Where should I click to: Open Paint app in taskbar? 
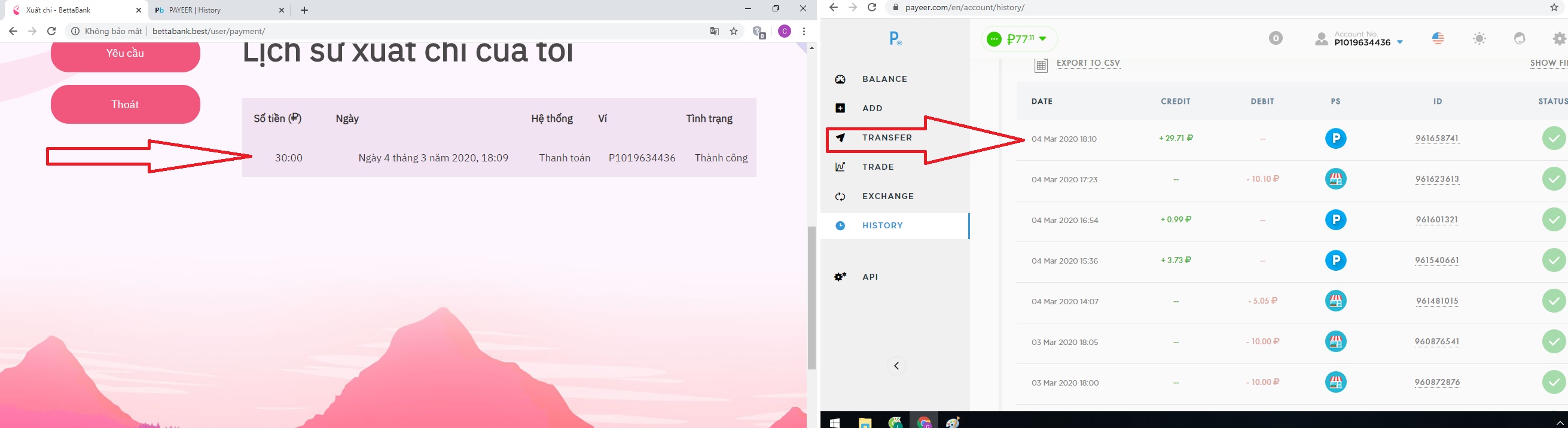[x=953, y=422]
